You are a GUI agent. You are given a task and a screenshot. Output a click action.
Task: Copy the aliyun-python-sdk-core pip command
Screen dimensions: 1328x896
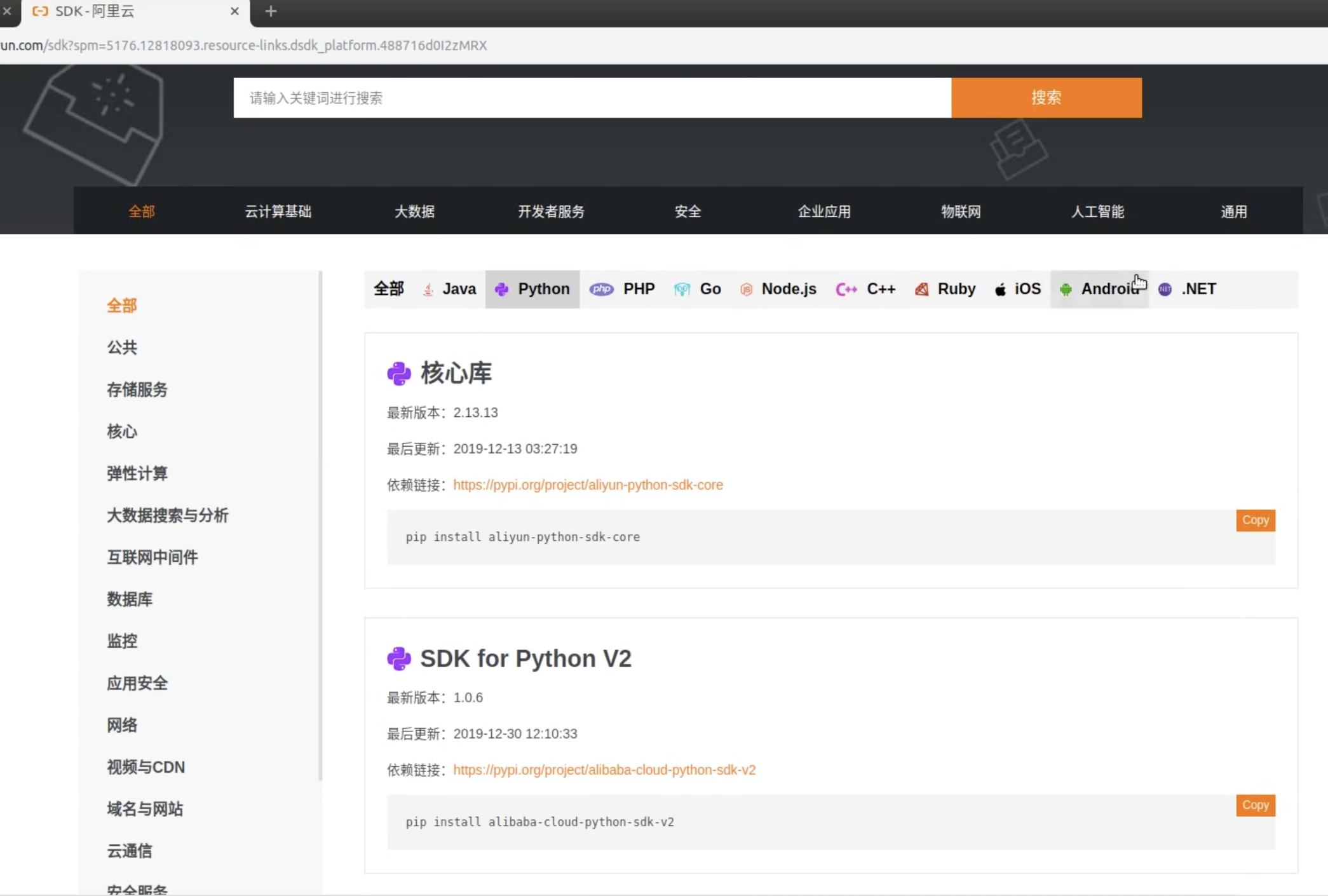point(1255,520)
